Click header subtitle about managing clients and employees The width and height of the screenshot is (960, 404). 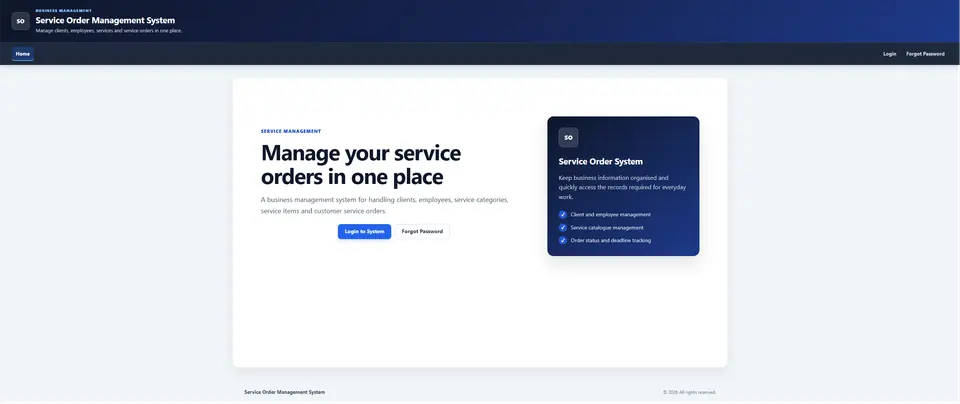click(109, 31)
